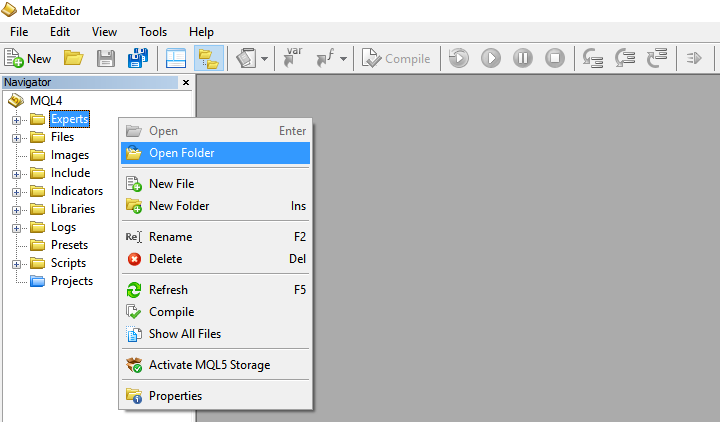The image size is (721, 422).
Task: Expand the Files folder
Action: coord(16,138)
